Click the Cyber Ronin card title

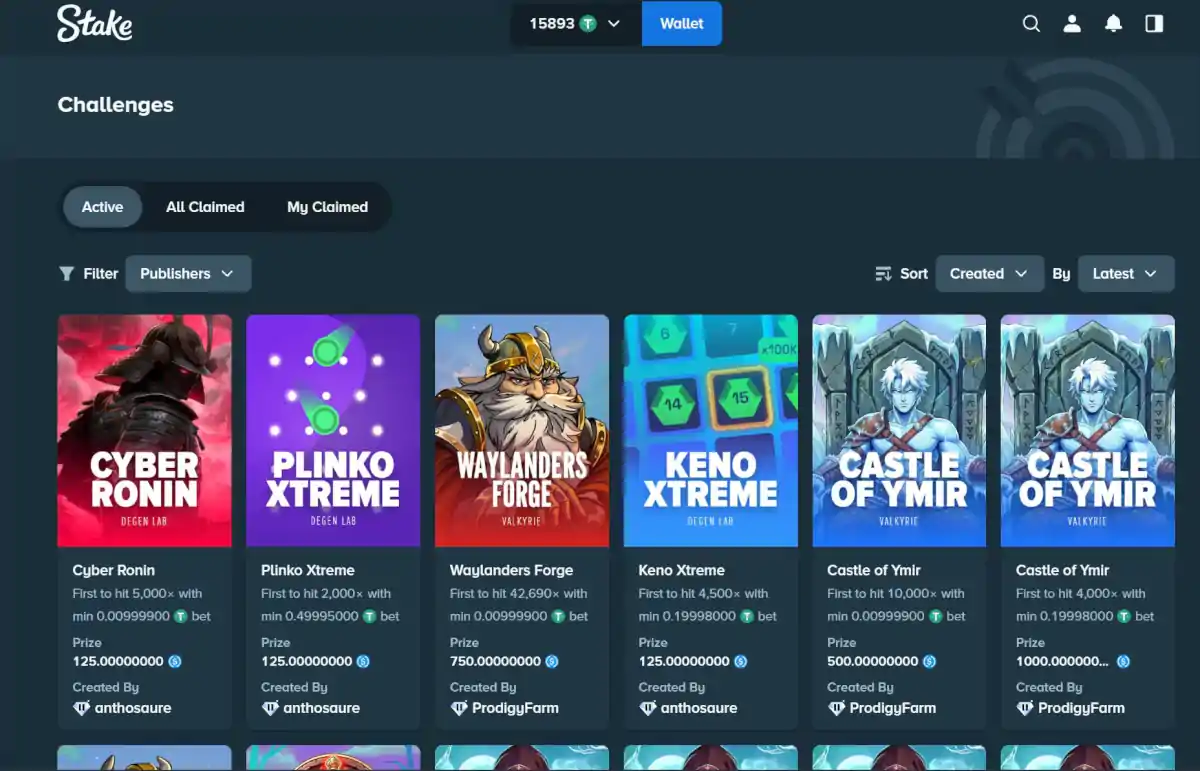[x=114, y=570]
